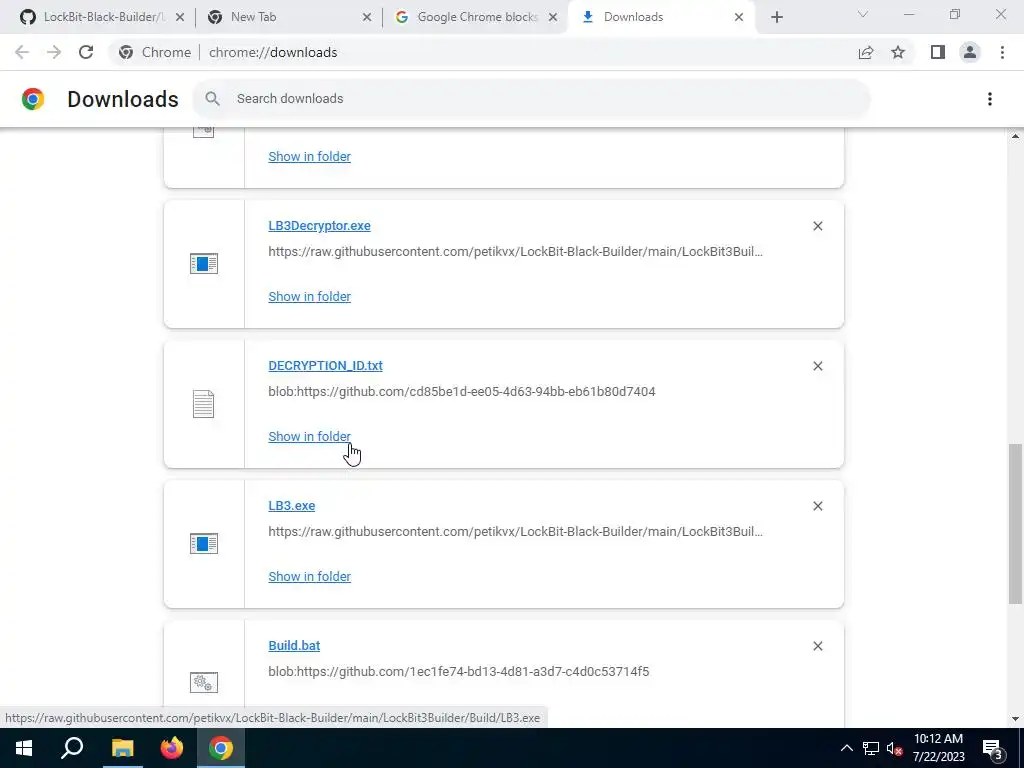Click the scrollbar down arrow
The image size is (1024, 768).
[1015, 719]
